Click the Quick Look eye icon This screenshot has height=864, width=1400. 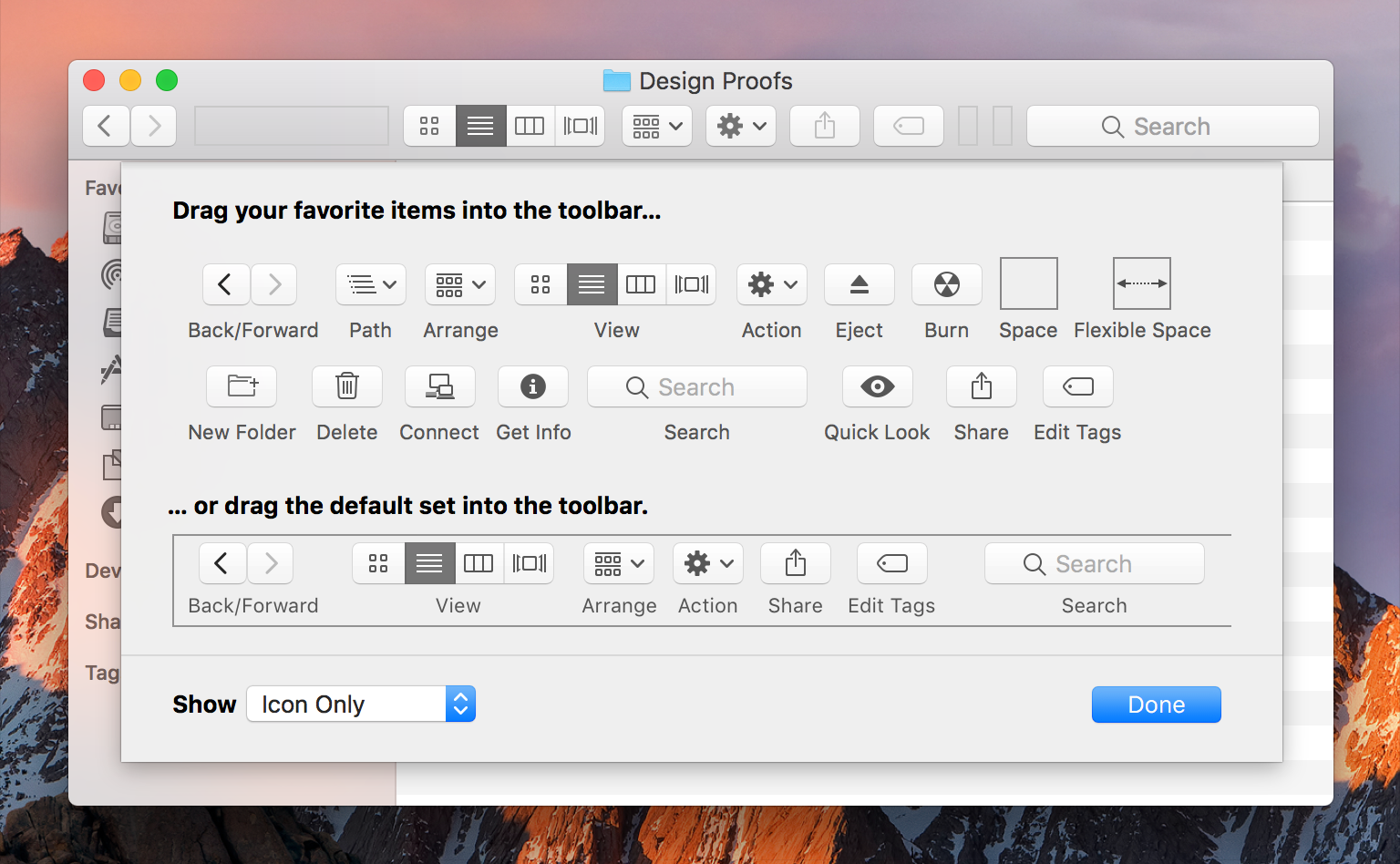(878, 386)
